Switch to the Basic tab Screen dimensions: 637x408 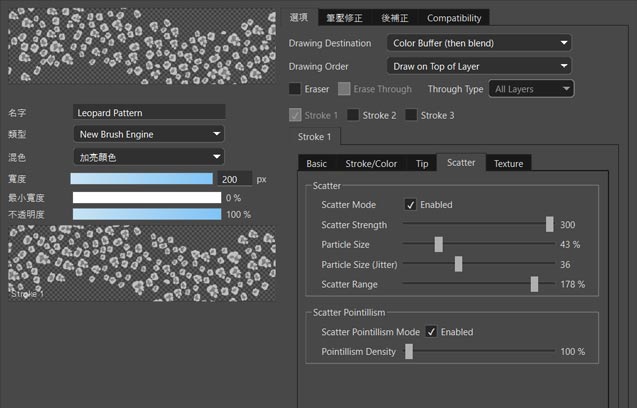pyautogui.click(x=316, y=163)
